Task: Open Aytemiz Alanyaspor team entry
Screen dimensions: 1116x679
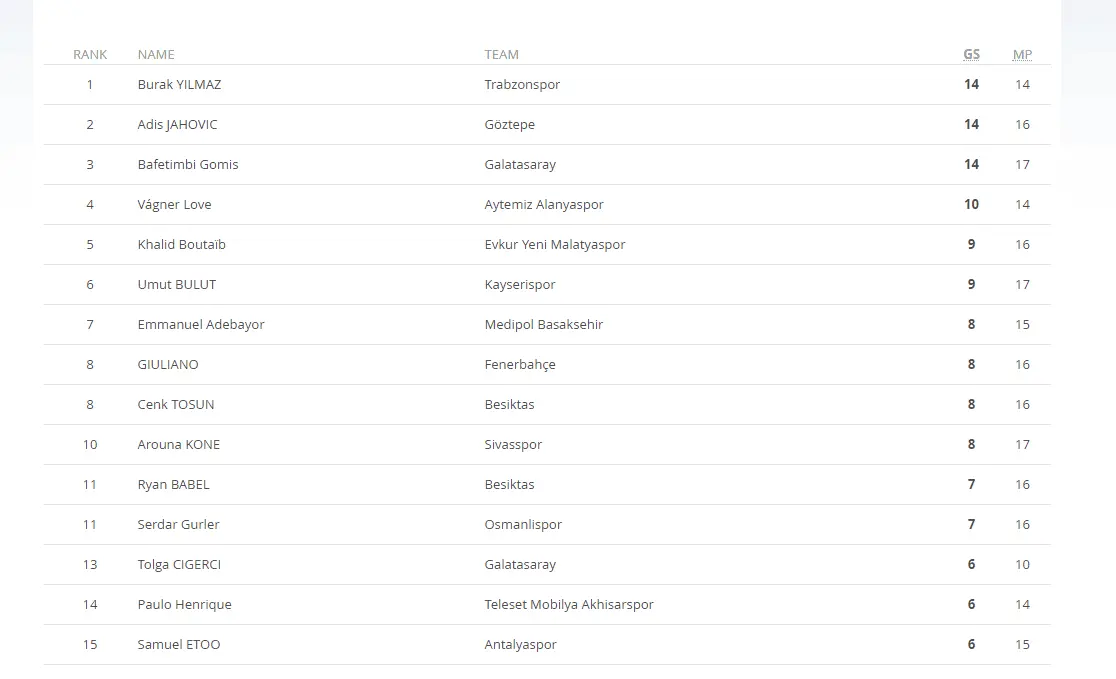Action: coord(544,204)
